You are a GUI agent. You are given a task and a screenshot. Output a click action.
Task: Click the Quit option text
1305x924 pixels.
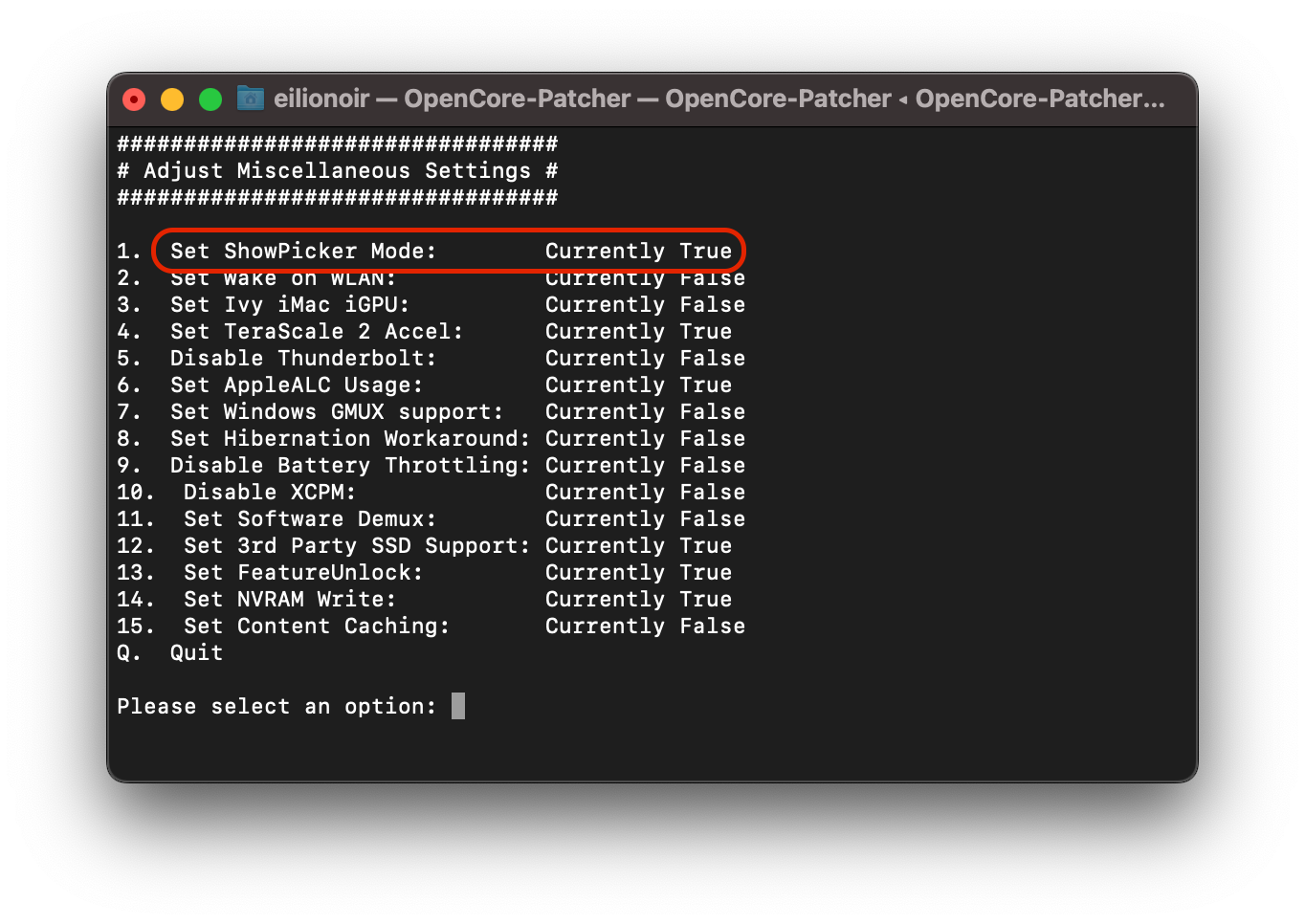coord(196,653)
